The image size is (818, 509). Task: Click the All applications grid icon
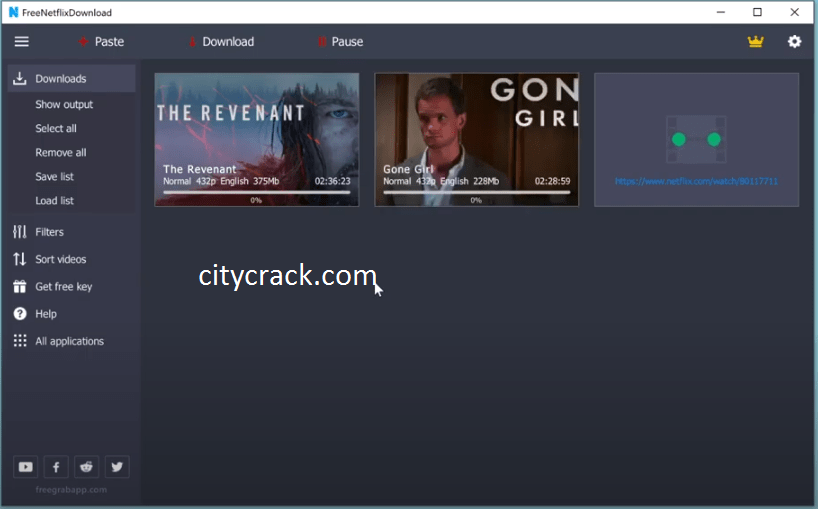tap(20, 341)
